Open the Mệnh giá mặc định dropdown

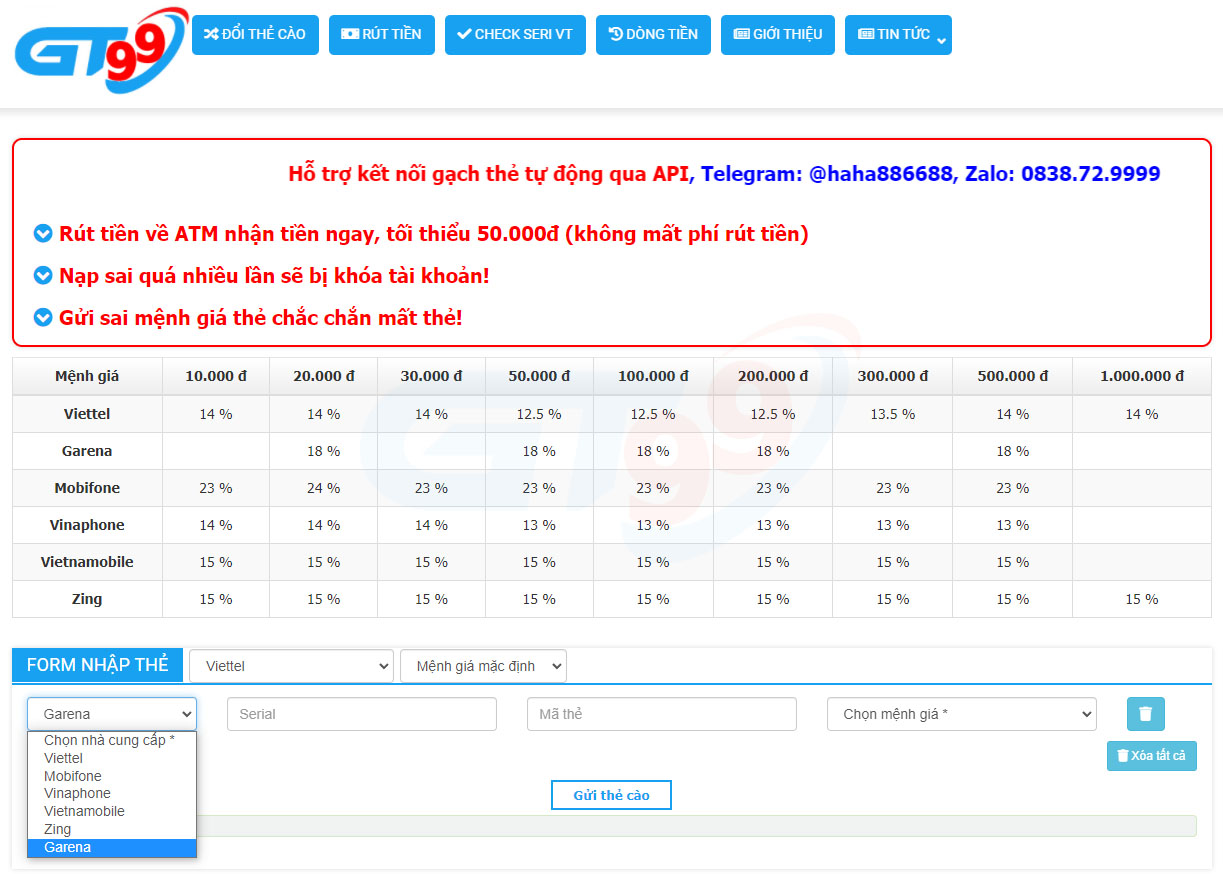point(483,666)
